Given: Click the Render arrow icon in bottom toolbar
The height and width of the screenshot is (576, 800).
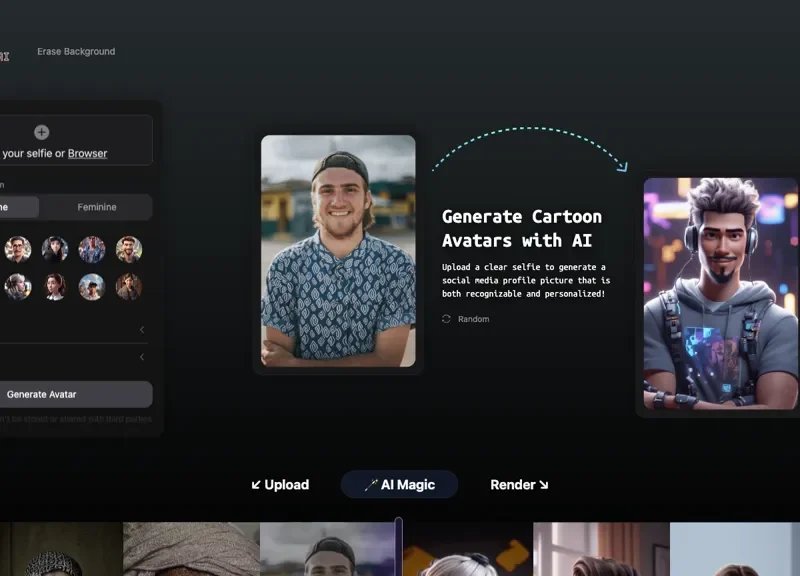Looking at the screenshot, I should [x=542, y=484].
